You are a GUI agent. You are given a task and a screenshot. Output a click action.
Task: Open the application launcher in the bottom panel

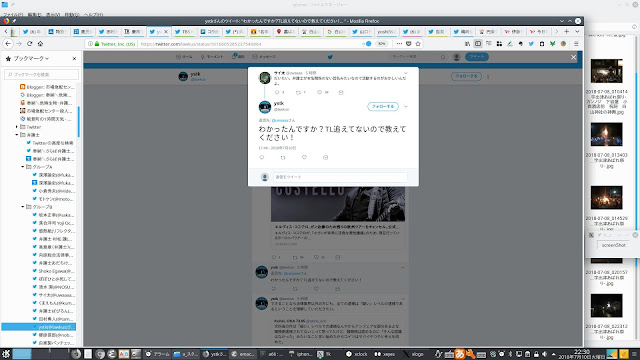pyautogui.click(x=6, y=354)
